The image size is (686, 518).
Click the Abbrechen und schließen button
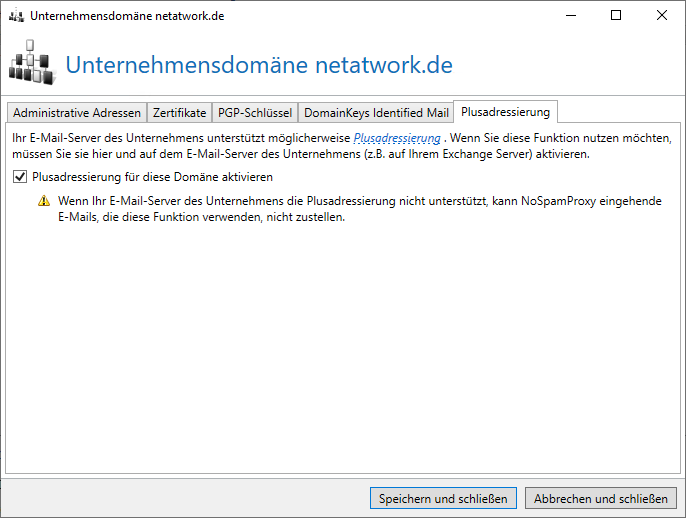pyautogui.click(x=601, y=498)
